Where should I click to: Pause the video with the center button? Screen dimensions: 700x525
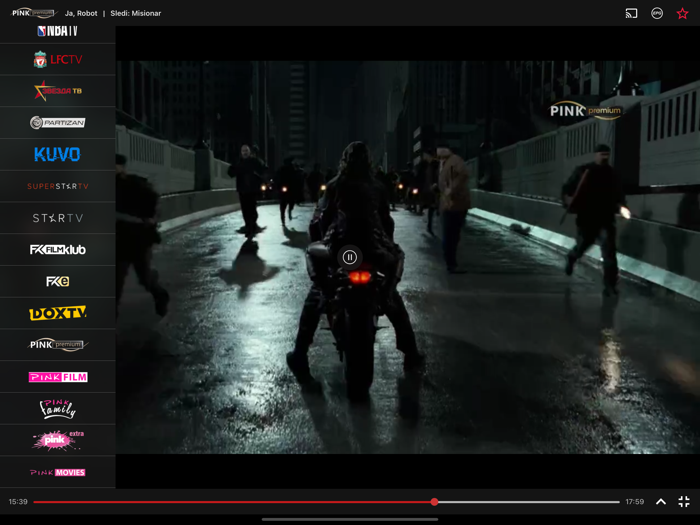[350, 257]
